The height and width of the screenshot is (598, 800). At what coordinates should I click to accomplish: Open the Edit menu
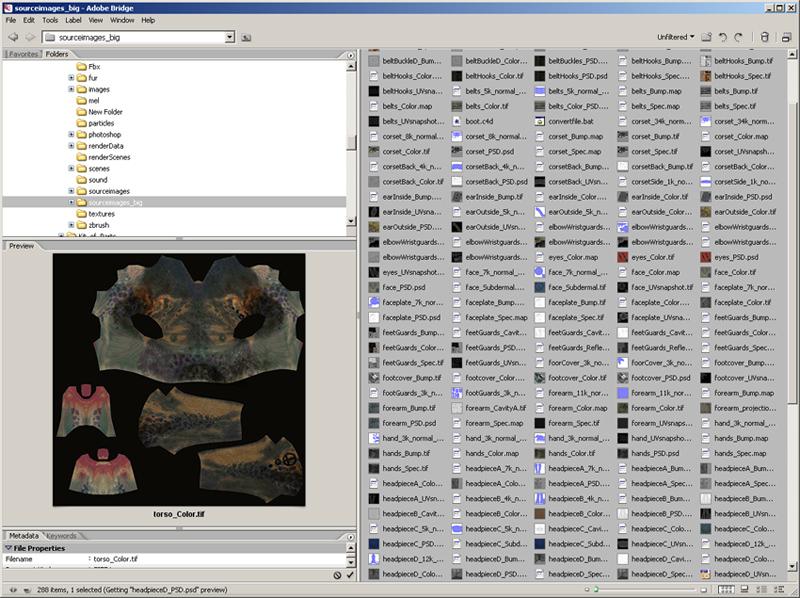point(29,20)
